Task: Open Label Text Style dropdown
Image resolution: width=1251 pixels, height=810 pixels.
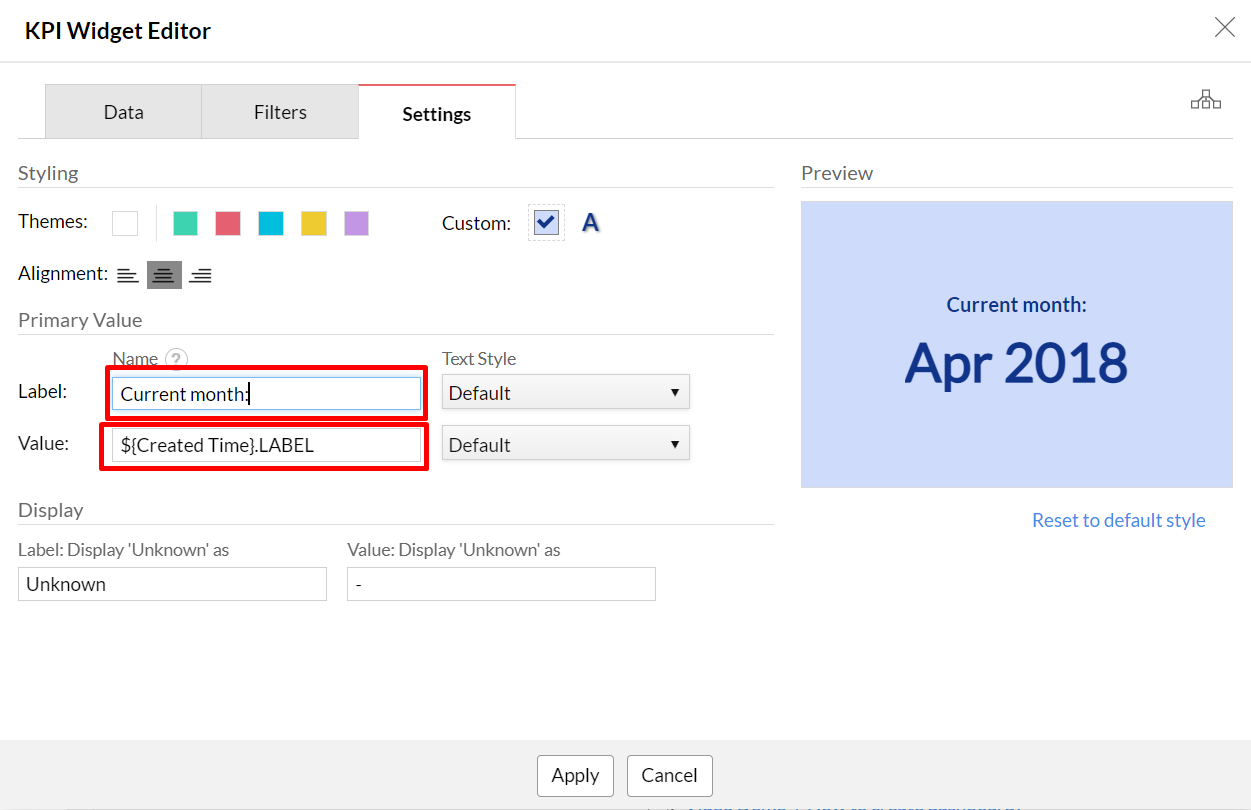Action: [565, 393]
